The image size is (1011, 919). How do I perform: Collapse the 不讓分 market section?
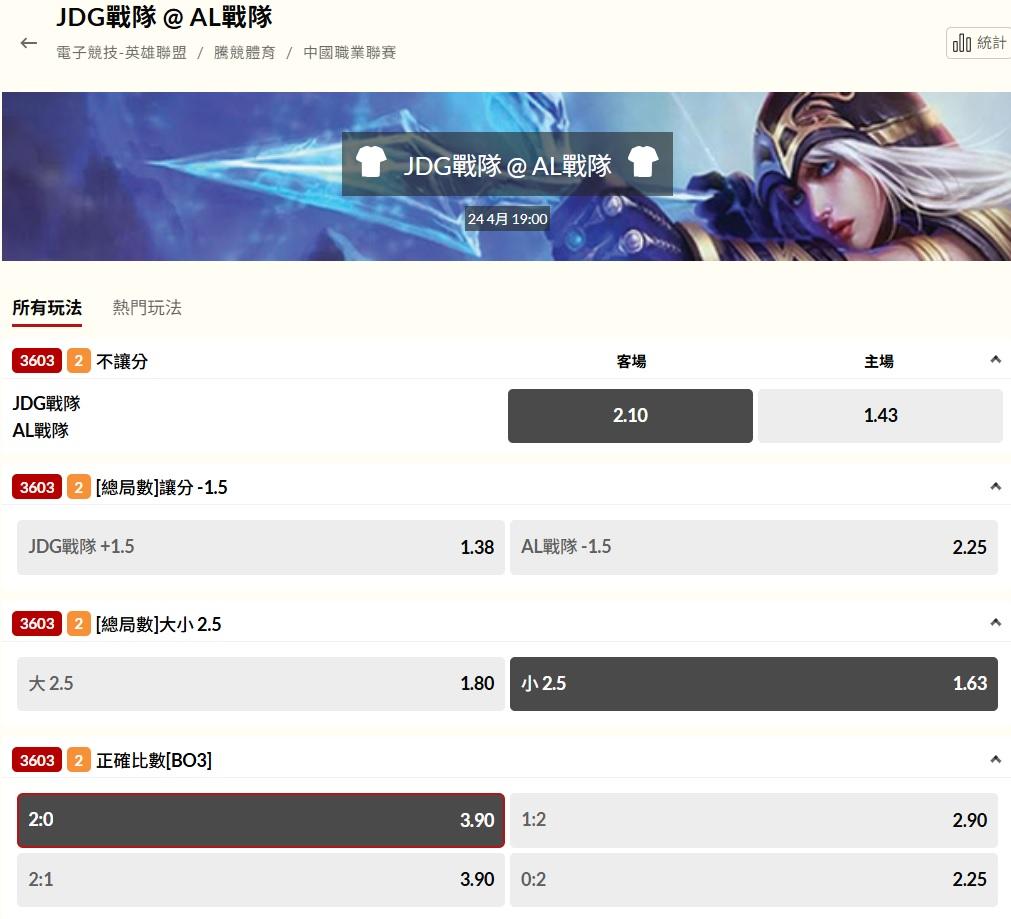(996, 360)
